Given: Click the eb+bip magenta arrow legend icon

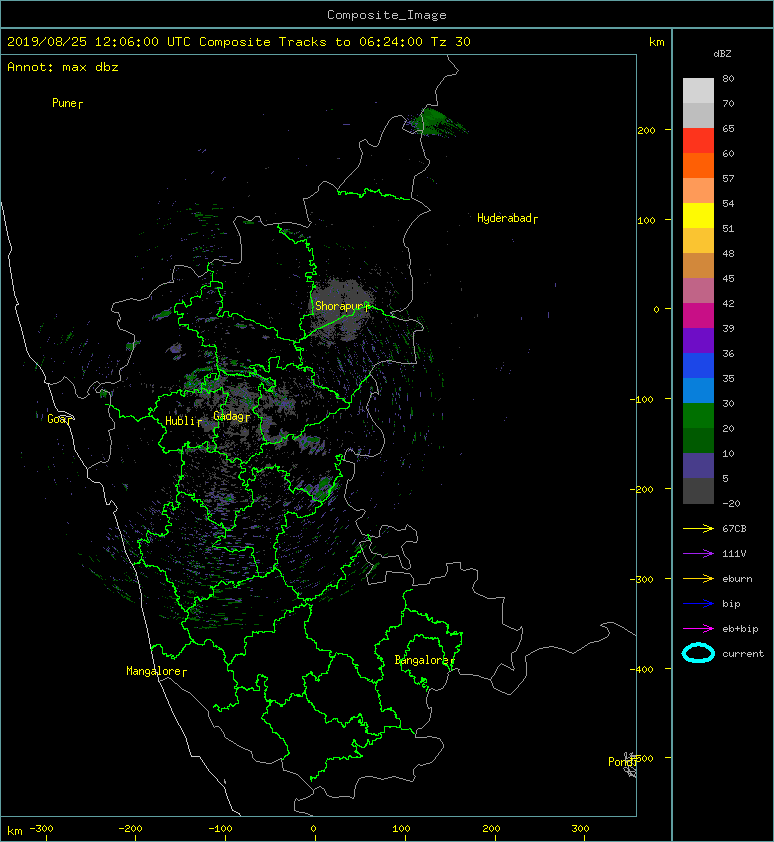Looking at the screenshot, I should (698, 629).
